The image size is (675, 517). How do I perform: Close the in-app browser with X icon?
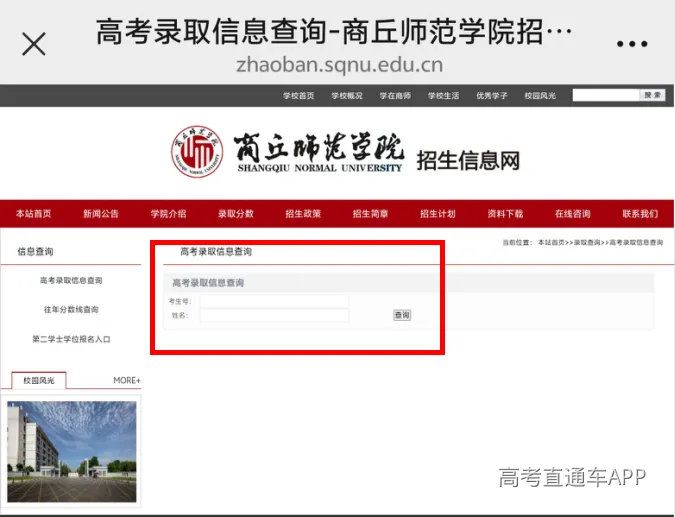pos(34,44)
